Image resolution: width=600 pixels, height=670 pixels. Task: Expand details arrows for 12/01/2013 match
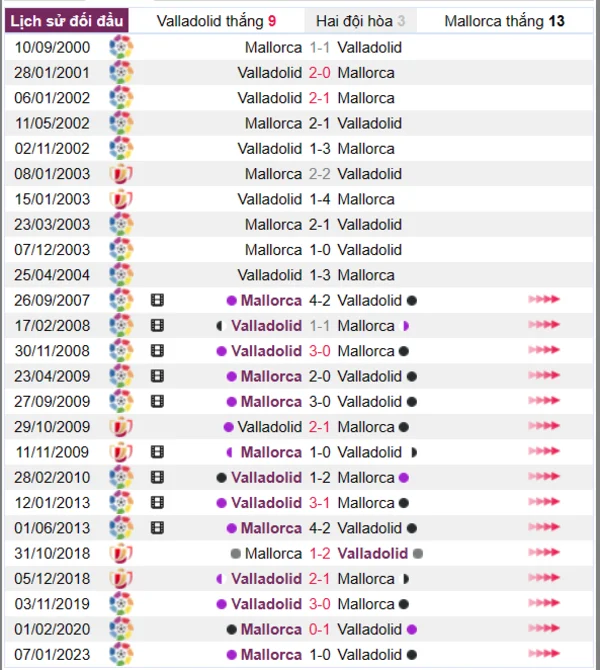(544, 502)
